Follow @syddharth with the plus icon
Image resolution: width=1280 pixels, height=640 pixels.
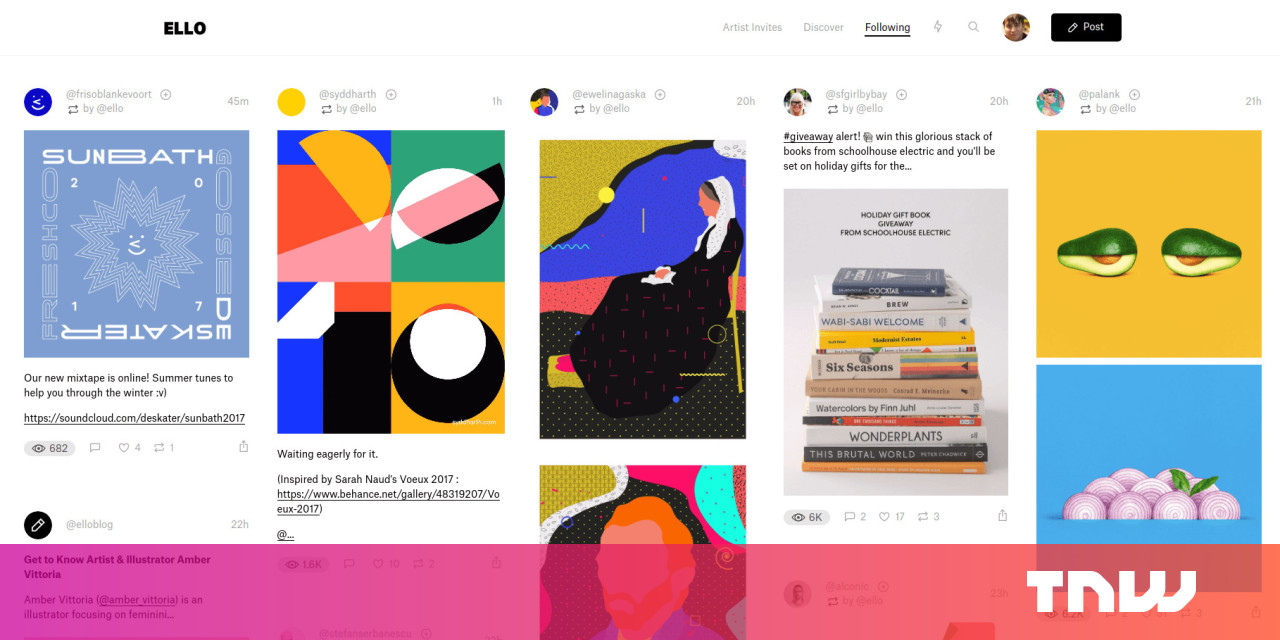tap(391, 95)
